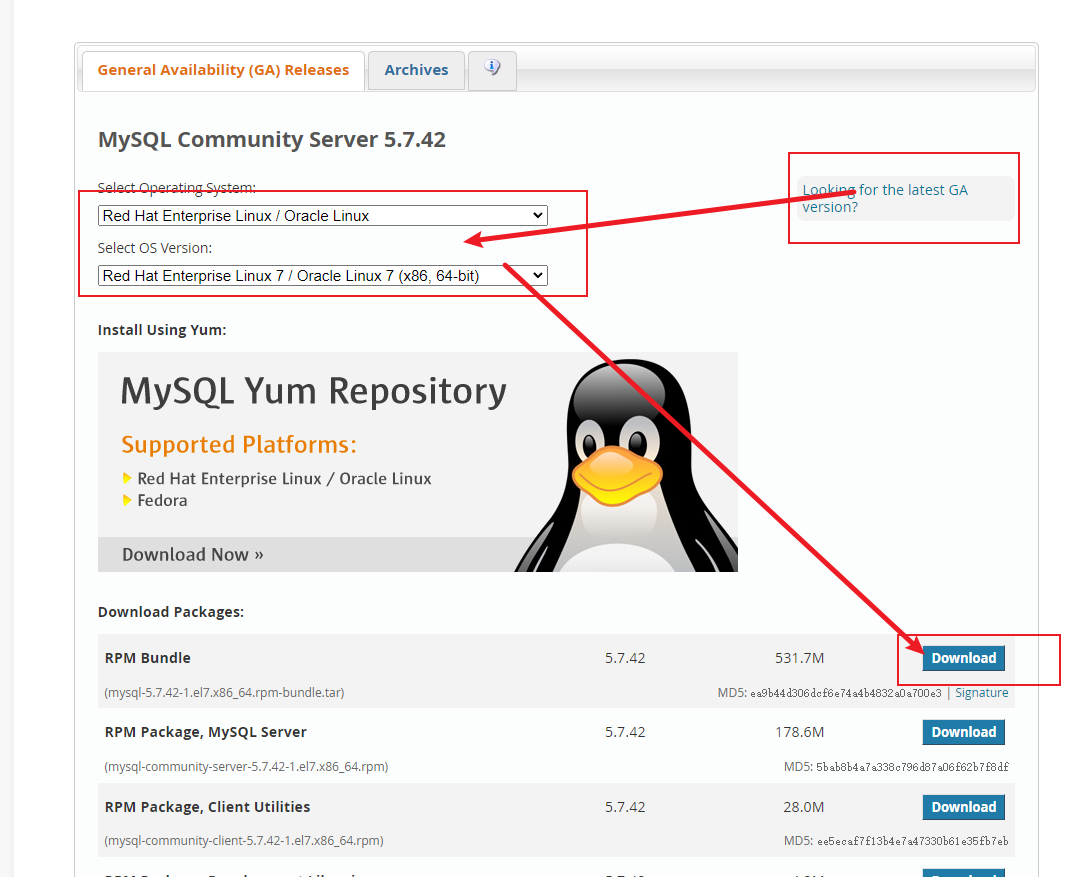
Task: Click the Install Using Yum label
Action: 162,330
